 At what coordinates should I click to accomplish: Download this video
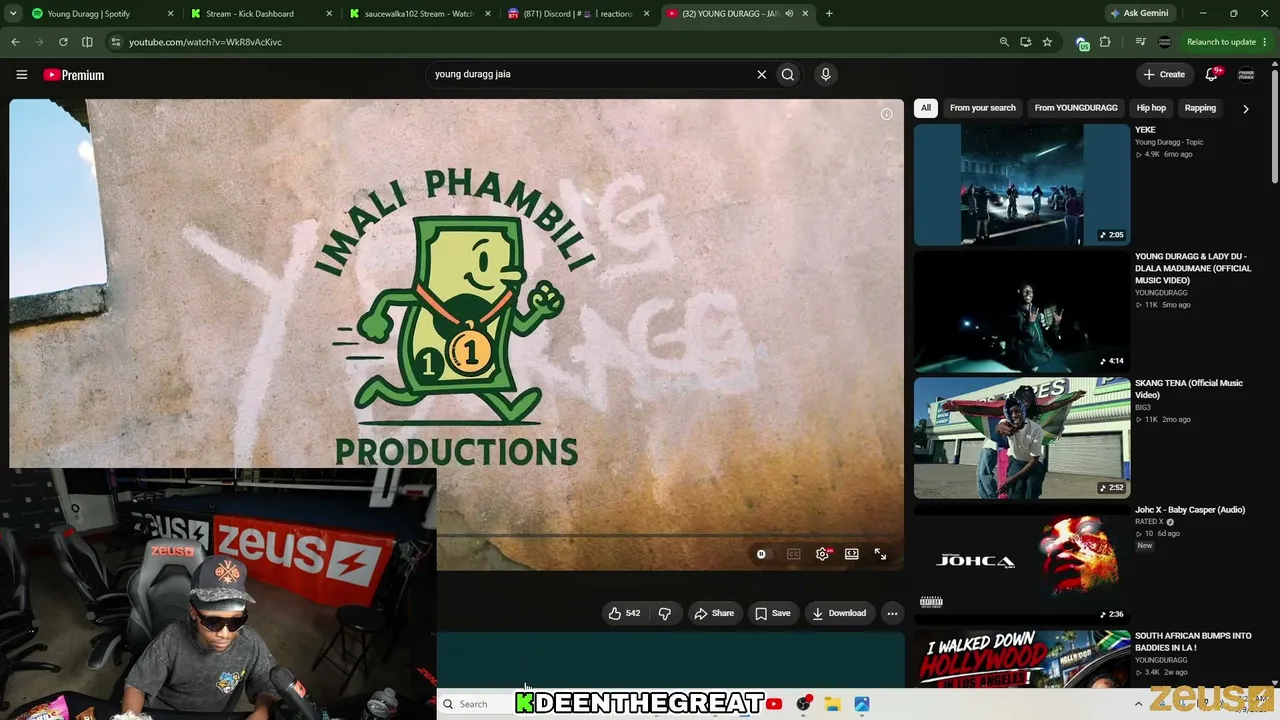pos(839,613)
